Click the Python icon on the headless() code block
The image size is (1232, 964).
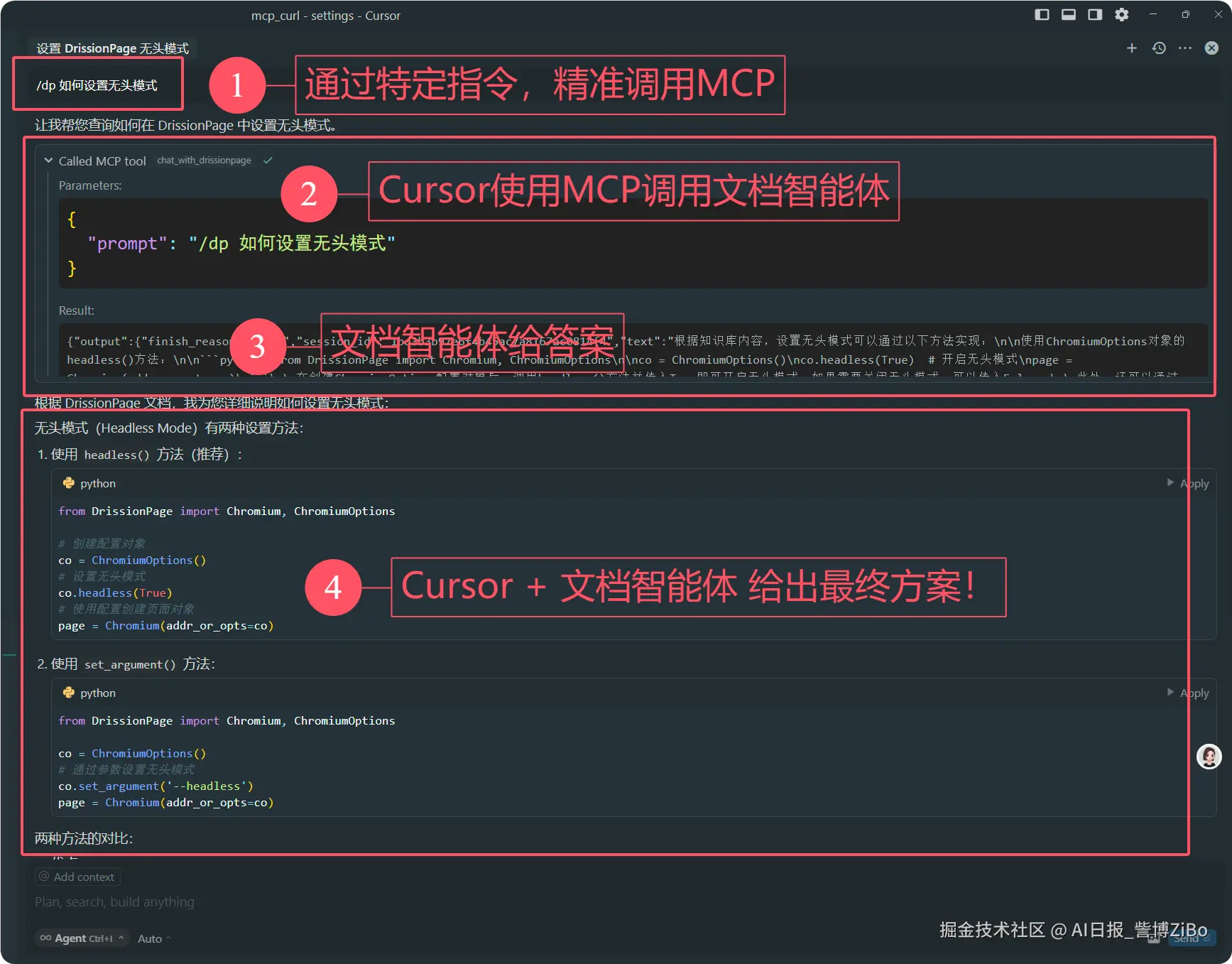(68, 483)
